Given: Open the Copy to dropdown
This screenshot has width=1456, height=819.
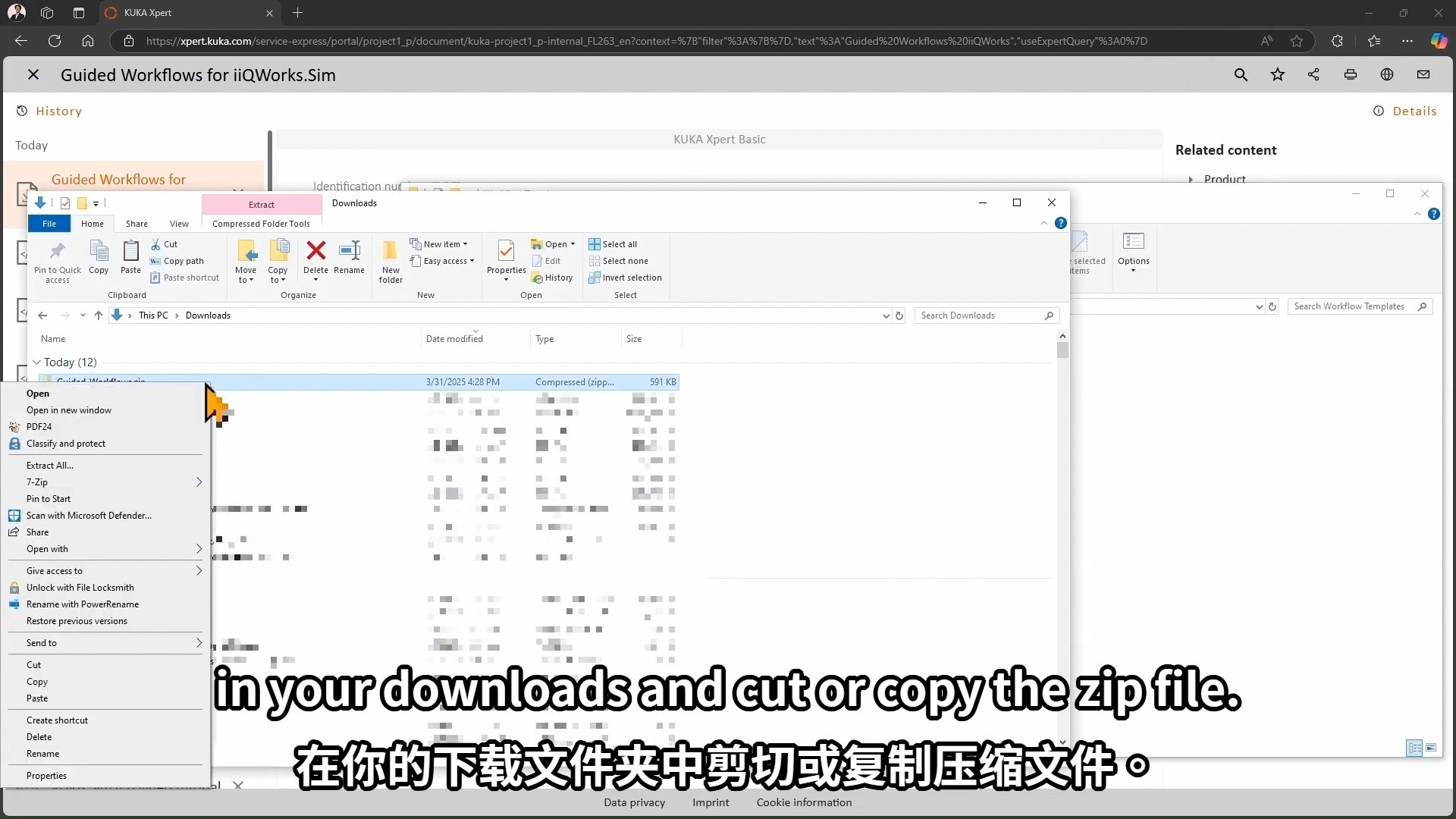Looking at the screenshot, I should 278,262.
